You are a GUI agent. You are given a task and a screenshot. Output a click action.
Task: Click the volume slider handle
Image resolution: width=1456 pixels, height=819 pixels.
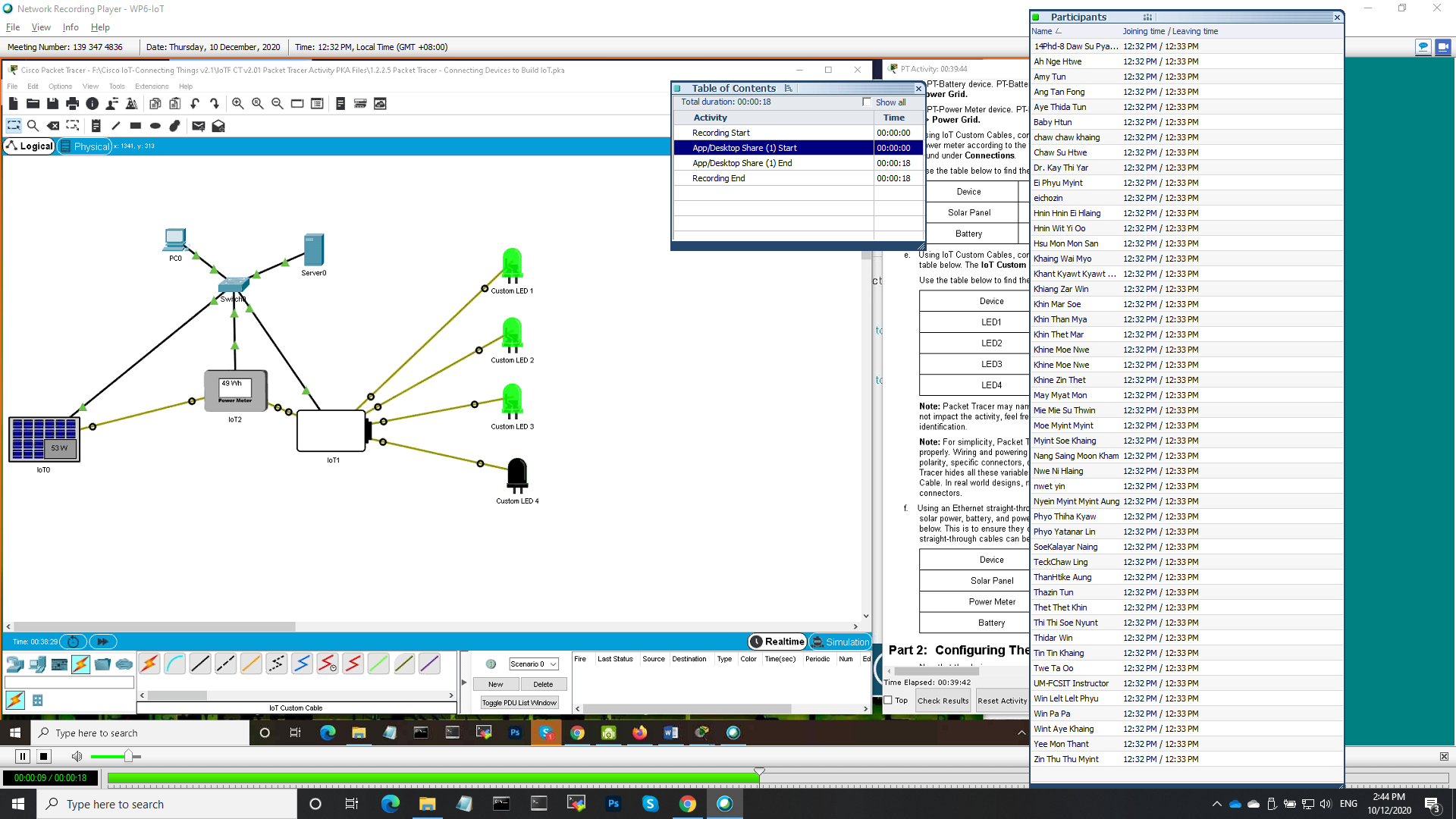coord(128,756)
